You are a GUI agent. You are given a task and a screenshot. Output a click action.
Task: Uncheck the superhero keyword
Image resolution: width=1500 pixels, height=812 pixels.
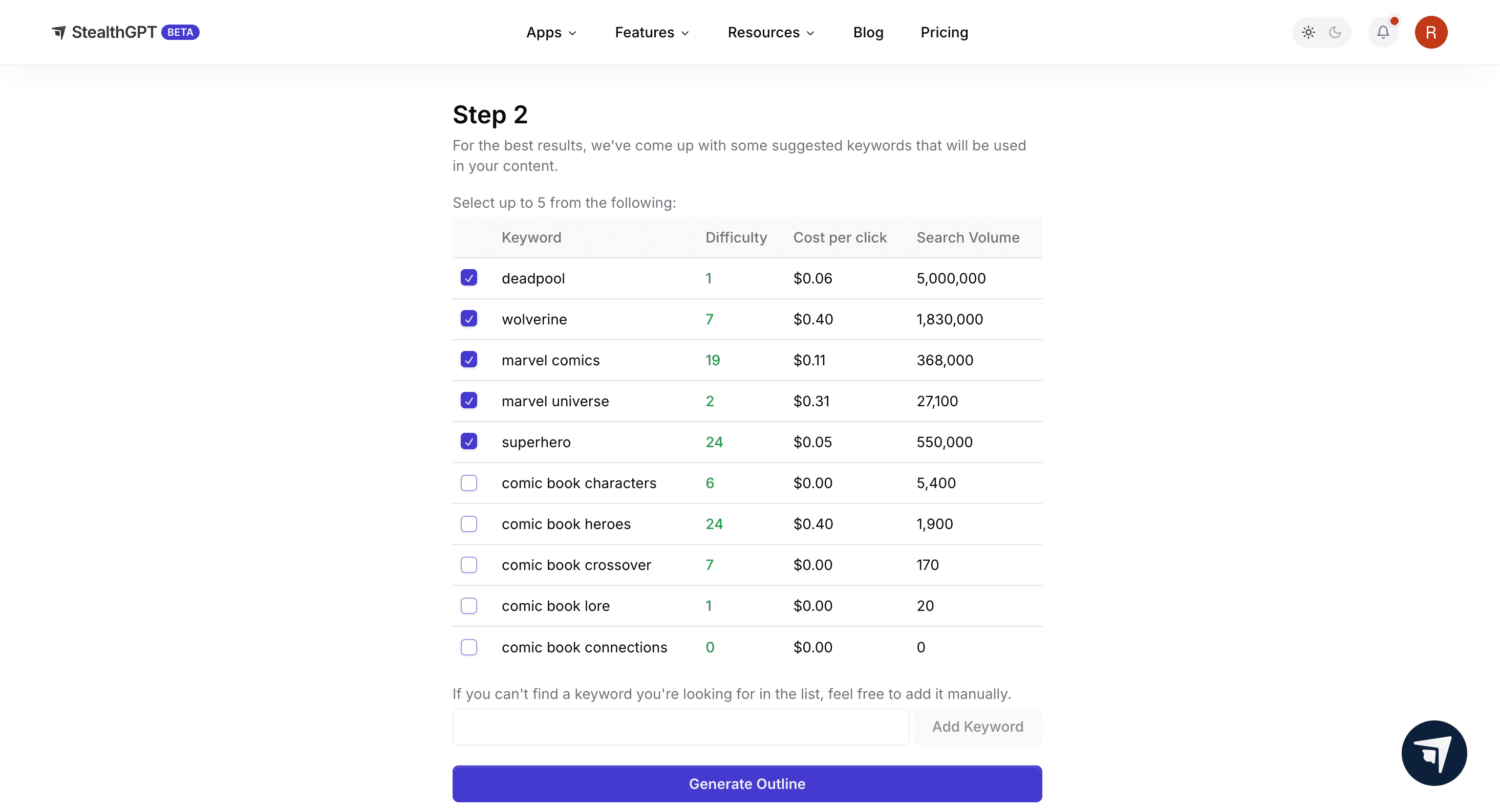(x=469, y=441)
